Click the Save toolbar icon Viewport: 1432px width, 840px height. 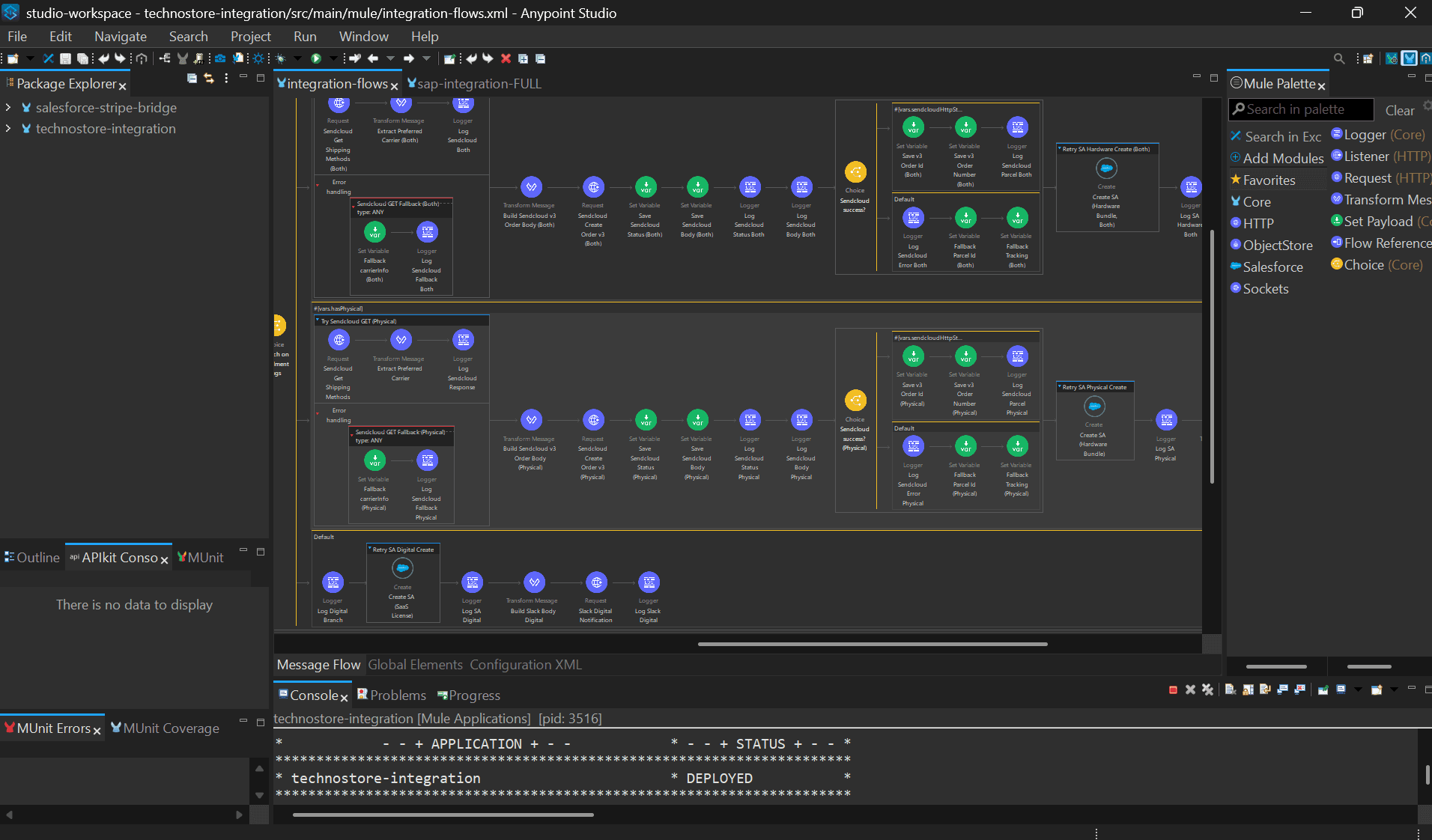pyautogui.click(x=65, y=58)
